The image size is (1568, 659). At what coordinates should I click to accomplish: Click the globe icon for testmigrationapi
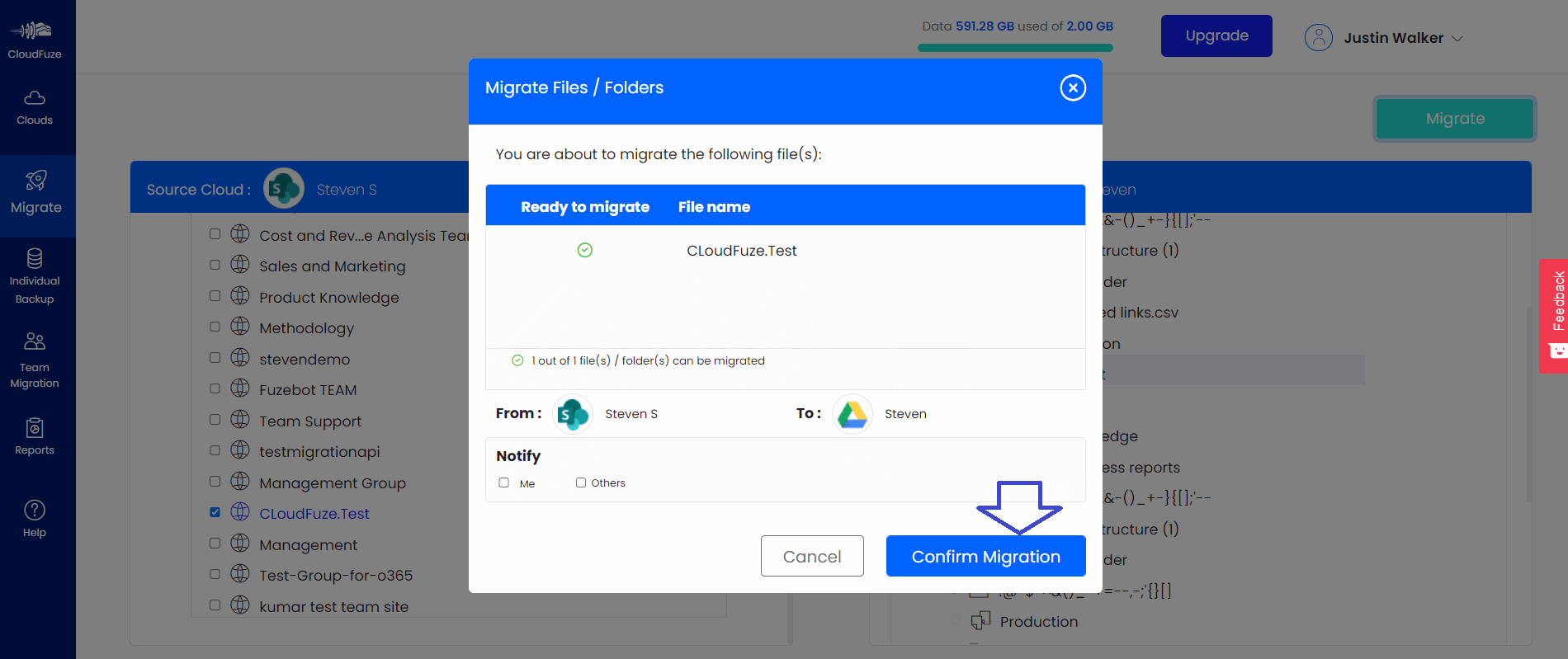[x=240, y=450]
